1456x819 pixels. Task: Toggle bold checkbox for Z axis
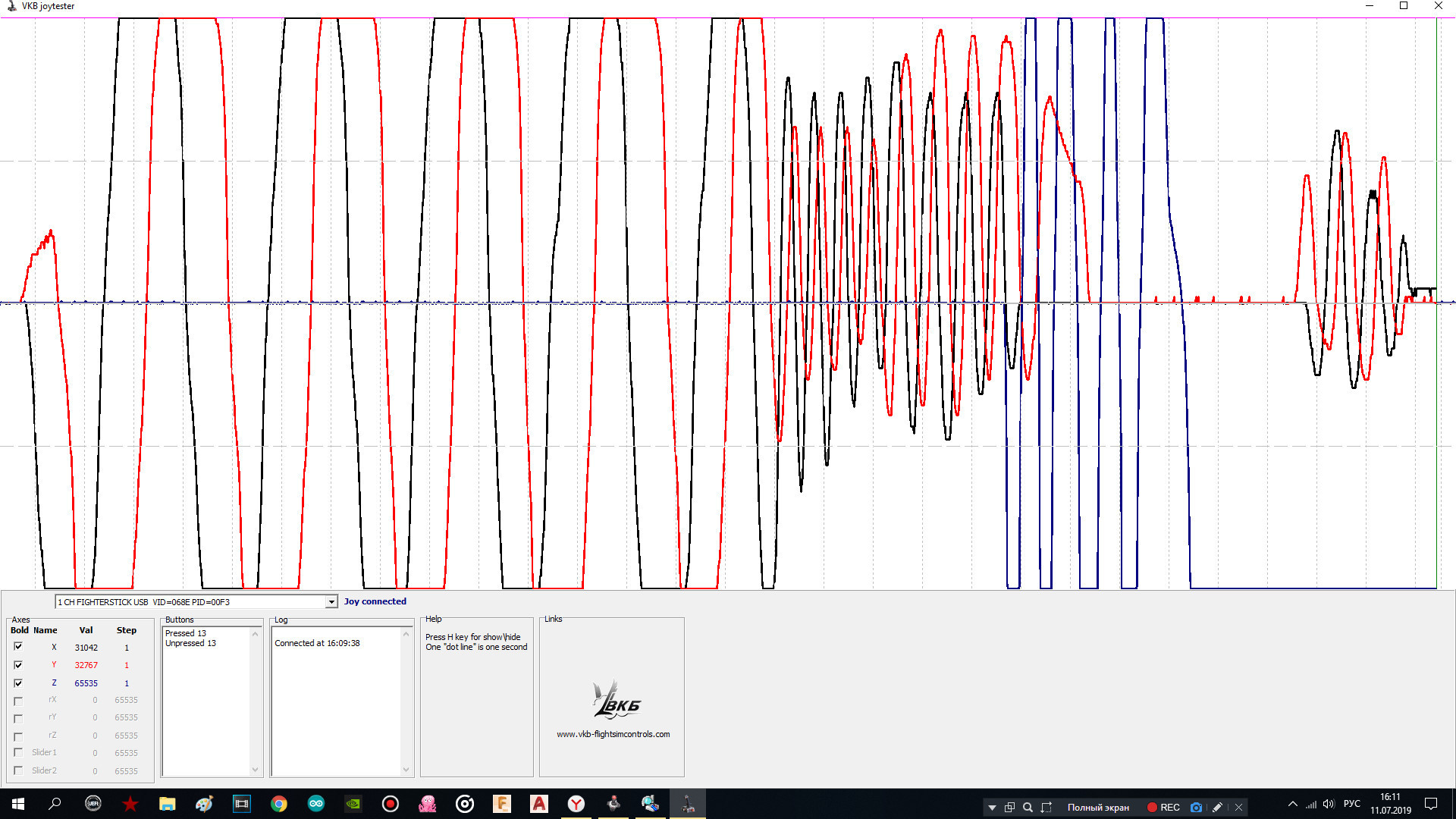[18, 683]
